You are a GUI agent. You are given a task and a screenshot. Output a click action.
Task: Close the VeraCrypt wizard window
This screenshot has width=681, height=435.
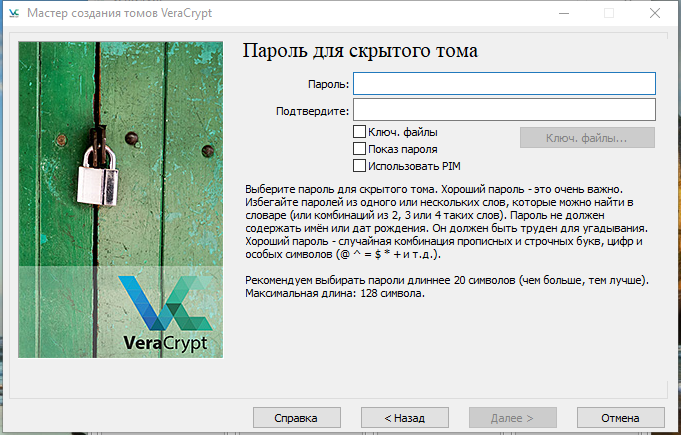(655, 13)
